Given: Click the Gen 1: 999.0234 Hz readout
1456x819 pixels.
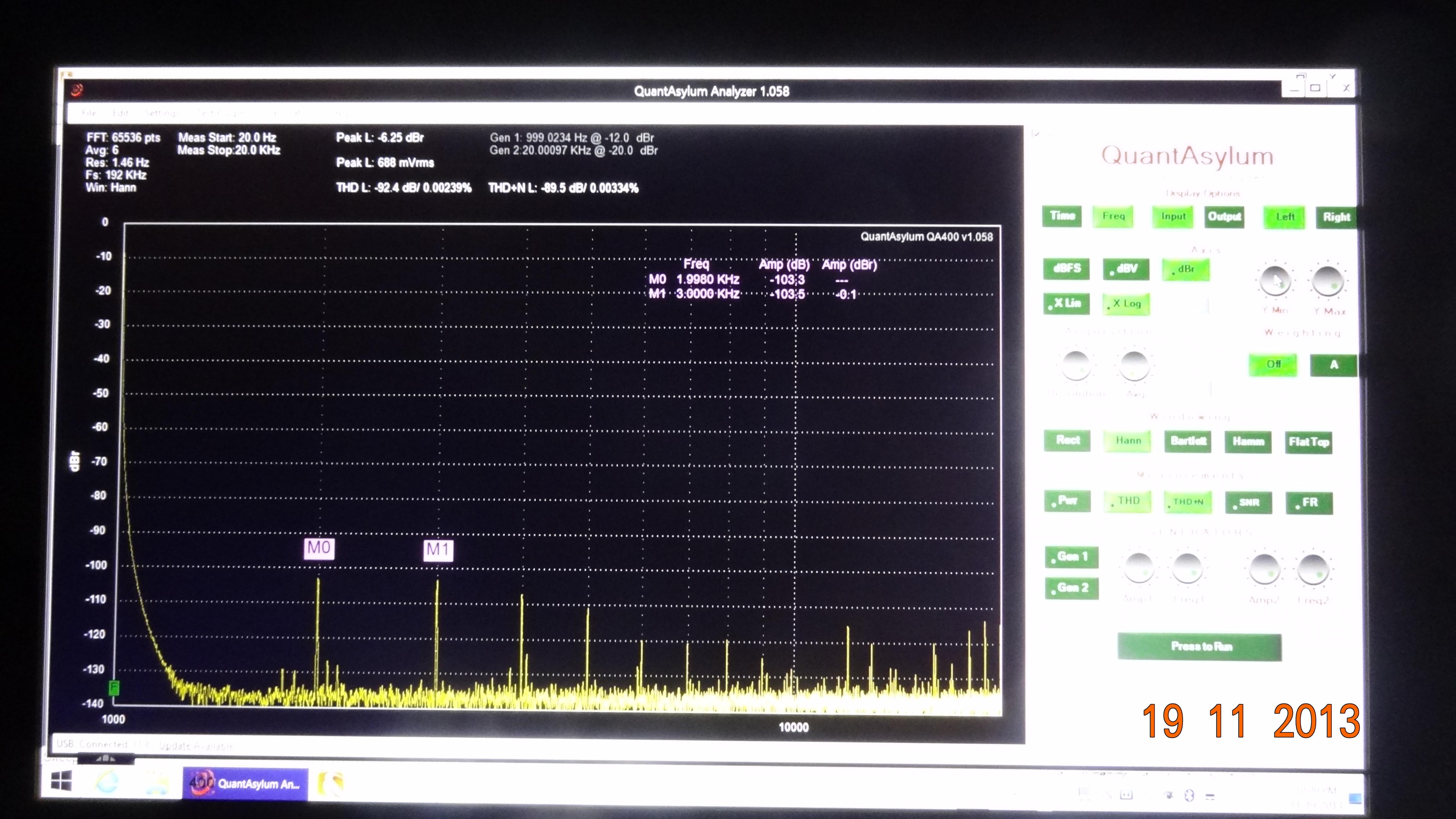Looking at the screenshot, I should pos(572,138).
